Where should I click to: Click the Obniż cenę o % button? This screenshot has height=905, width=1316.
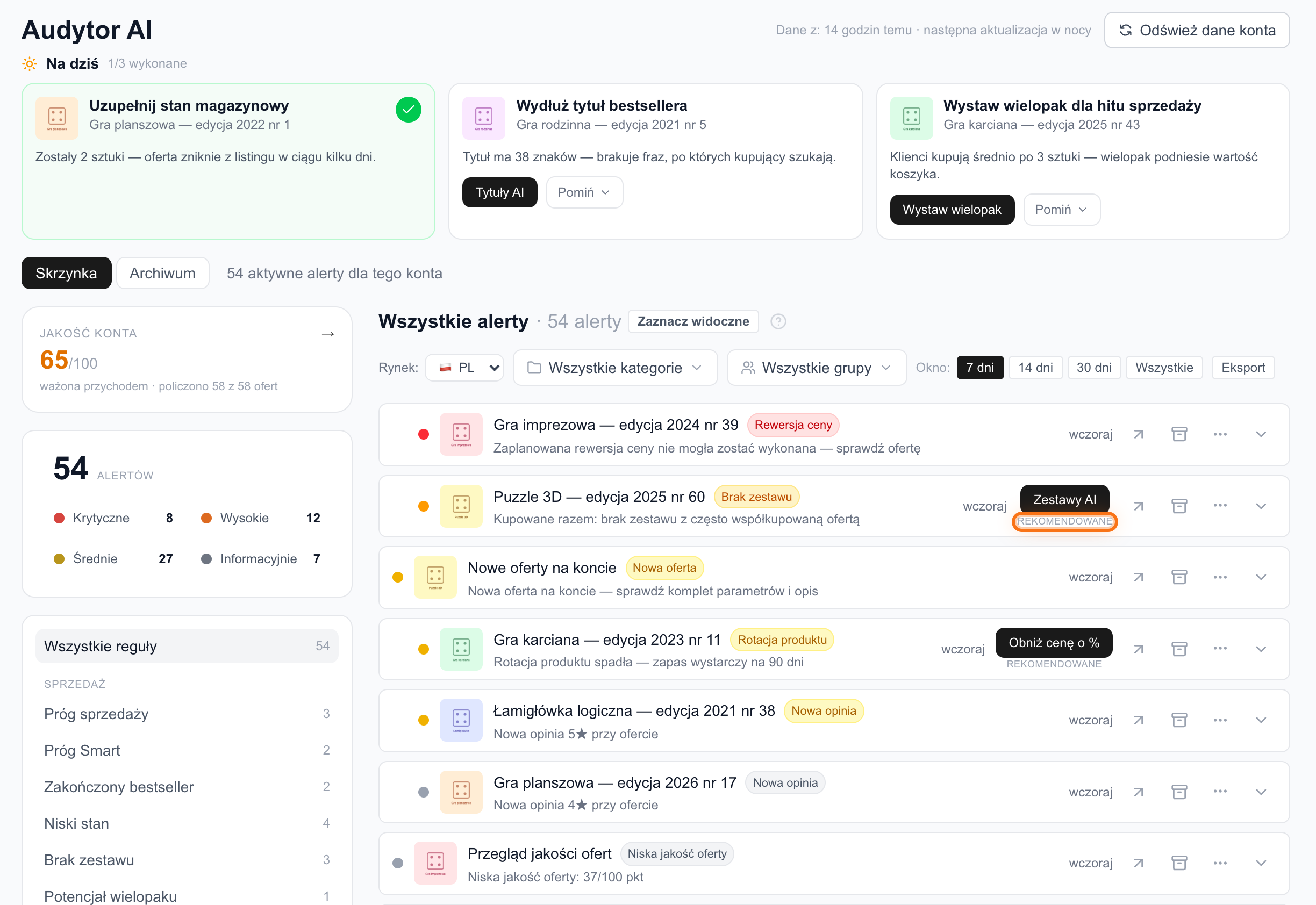click(1053, 642)
